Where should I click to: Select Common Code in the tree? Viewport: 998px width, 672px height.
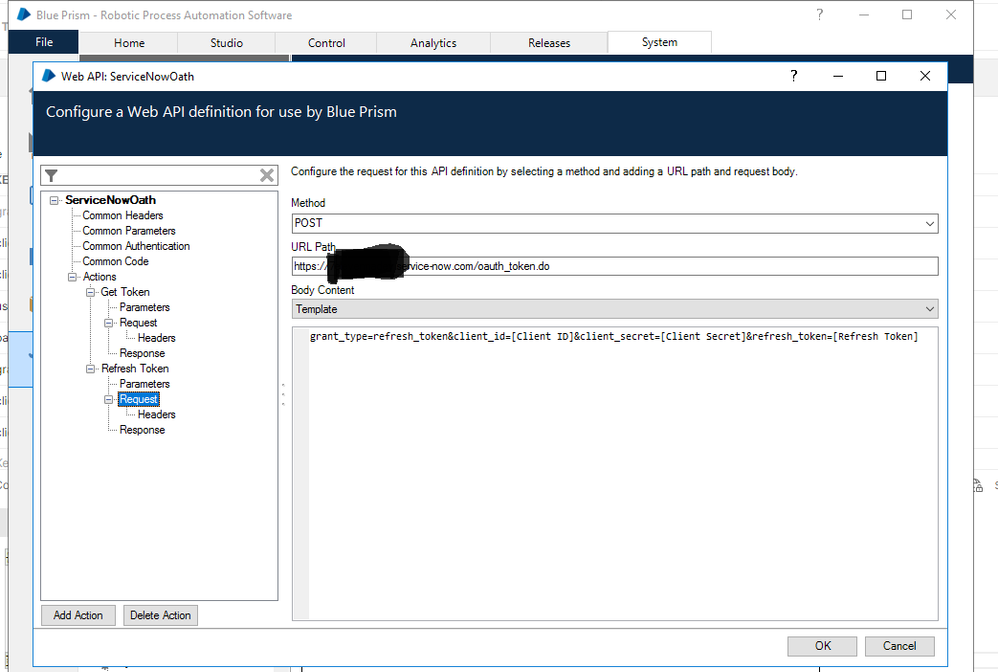tap(115, 261)
